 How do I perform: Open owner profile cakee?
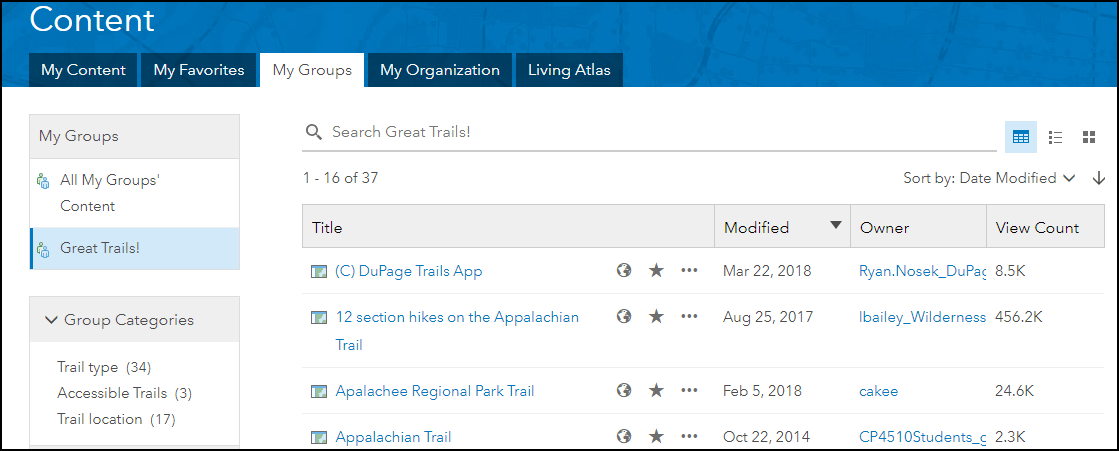point(879,391)
